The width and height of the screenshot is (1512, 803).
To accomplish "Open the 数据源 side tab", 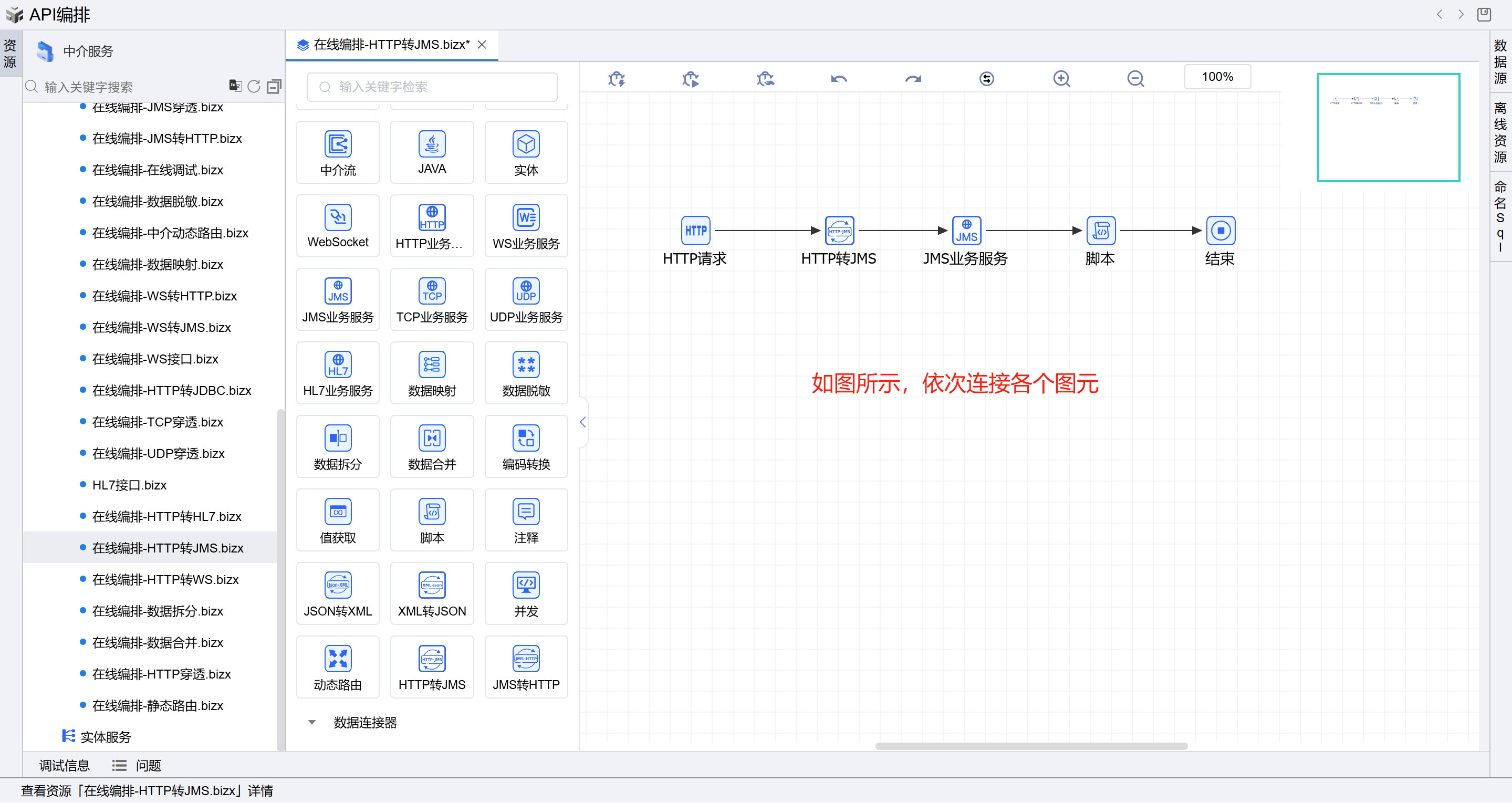I will 1500,61.
